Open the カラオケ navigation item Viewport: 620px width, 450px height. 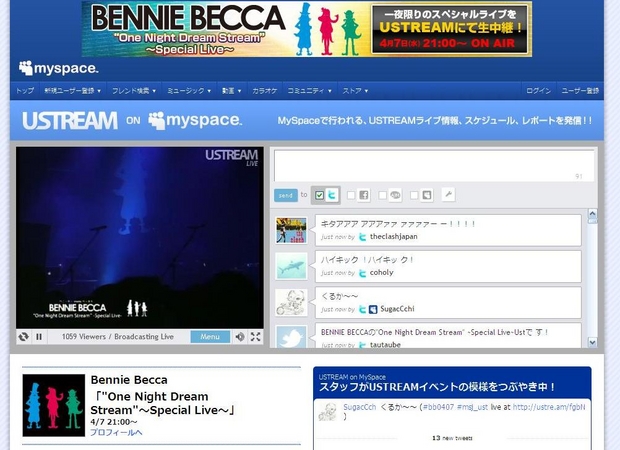pyautogui.click(x=265, y=91)
